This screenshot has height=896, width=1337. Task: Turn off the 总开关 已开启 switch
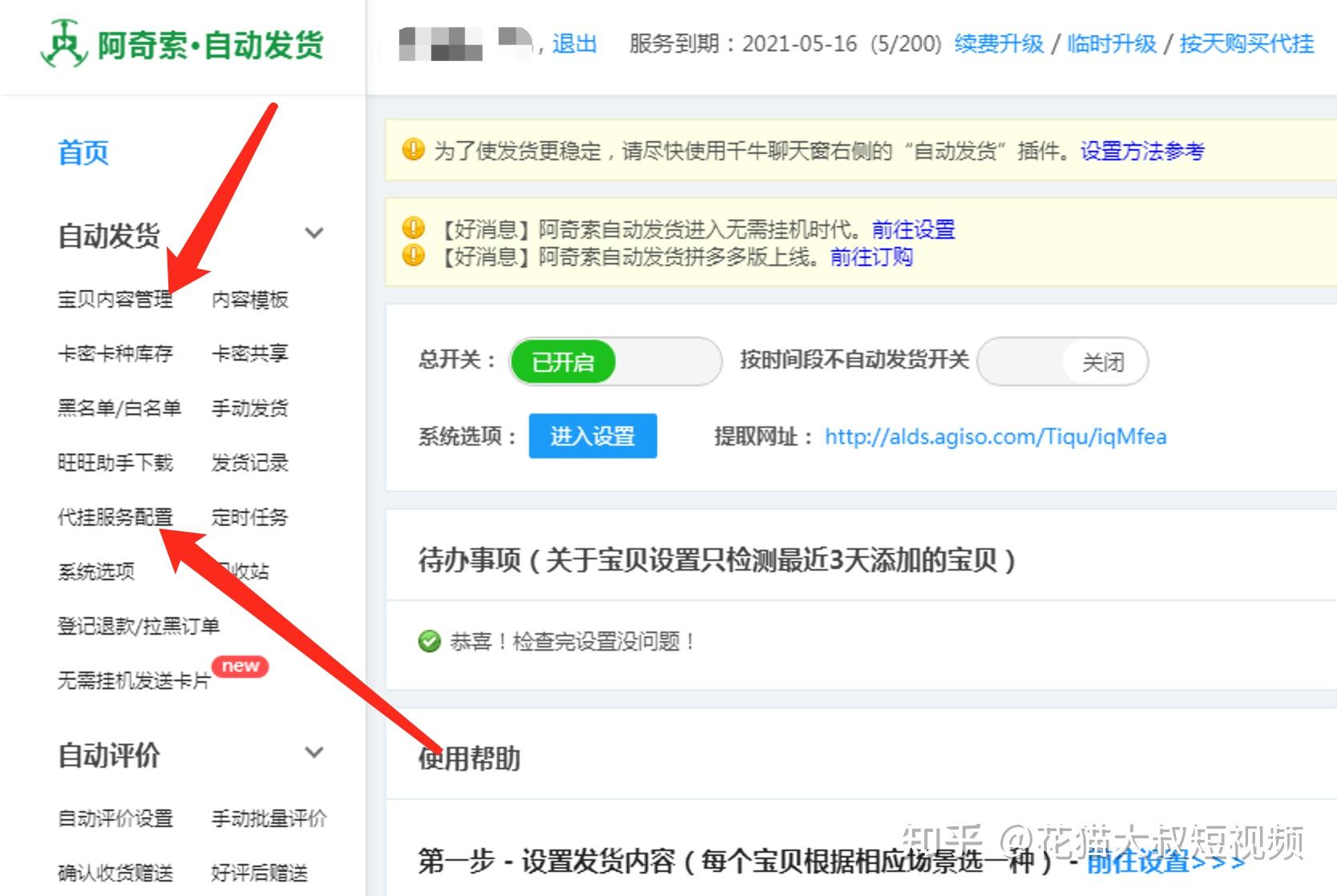tap(616, 361)
